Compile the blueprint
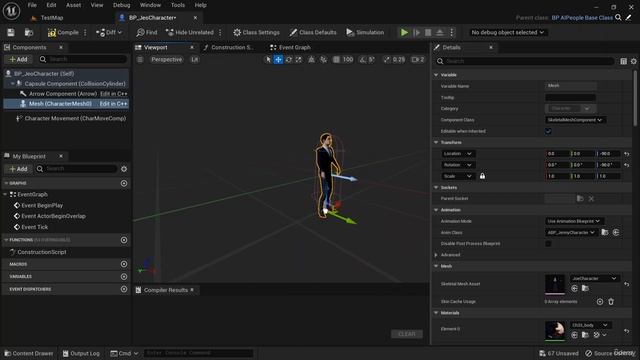 [x=63, y=32]
